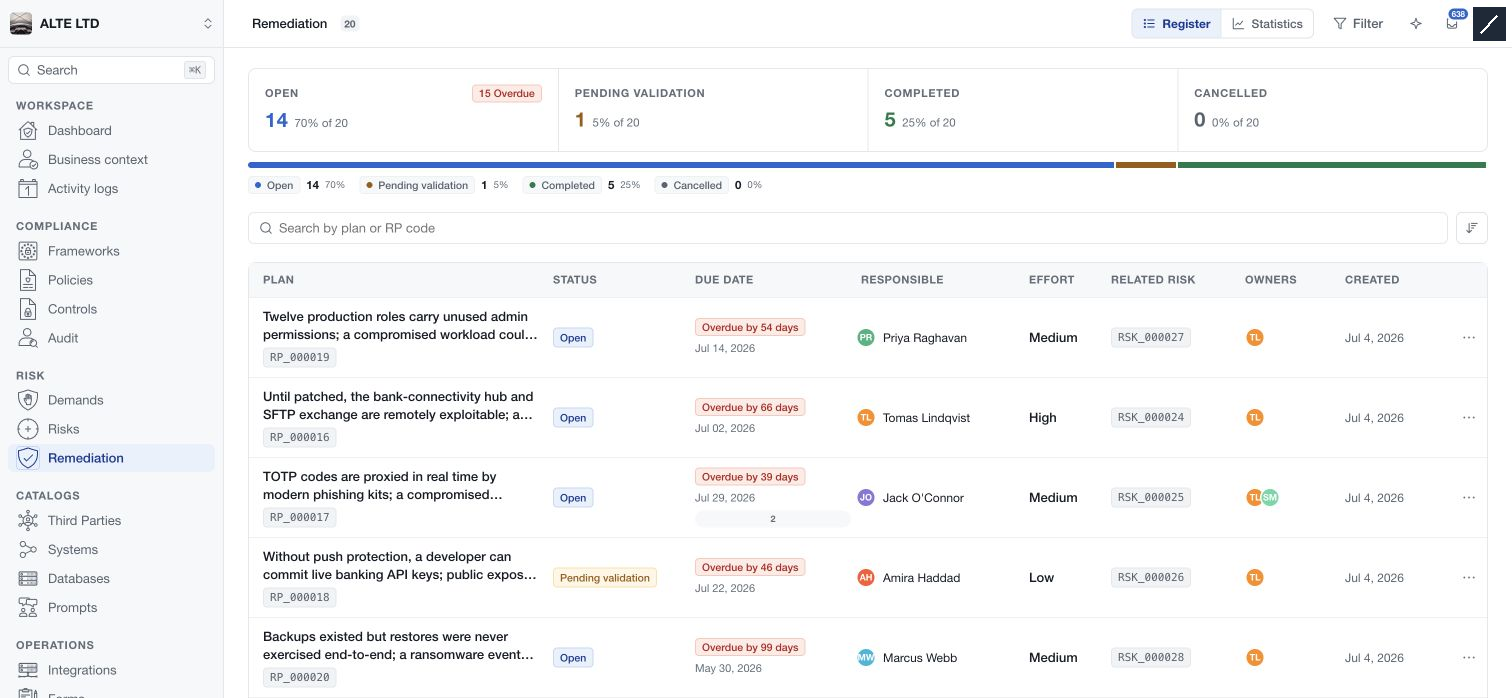The height and width of the screenshot is (698, 1512).
Task: Click the brown Pending validation bar segment
Action: [1146, 165]
